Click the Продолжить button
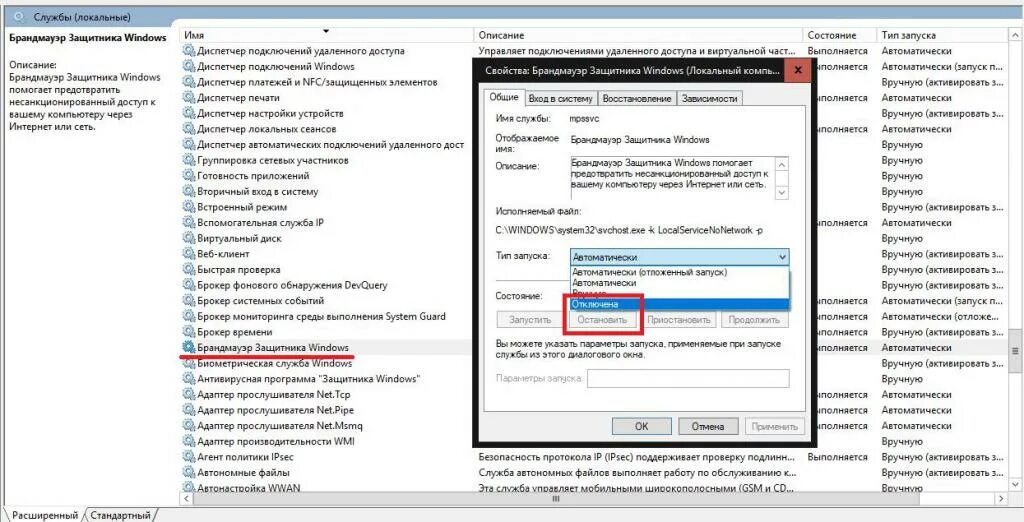This screenshot has height=522, width=1024. [x=754, y=320]
